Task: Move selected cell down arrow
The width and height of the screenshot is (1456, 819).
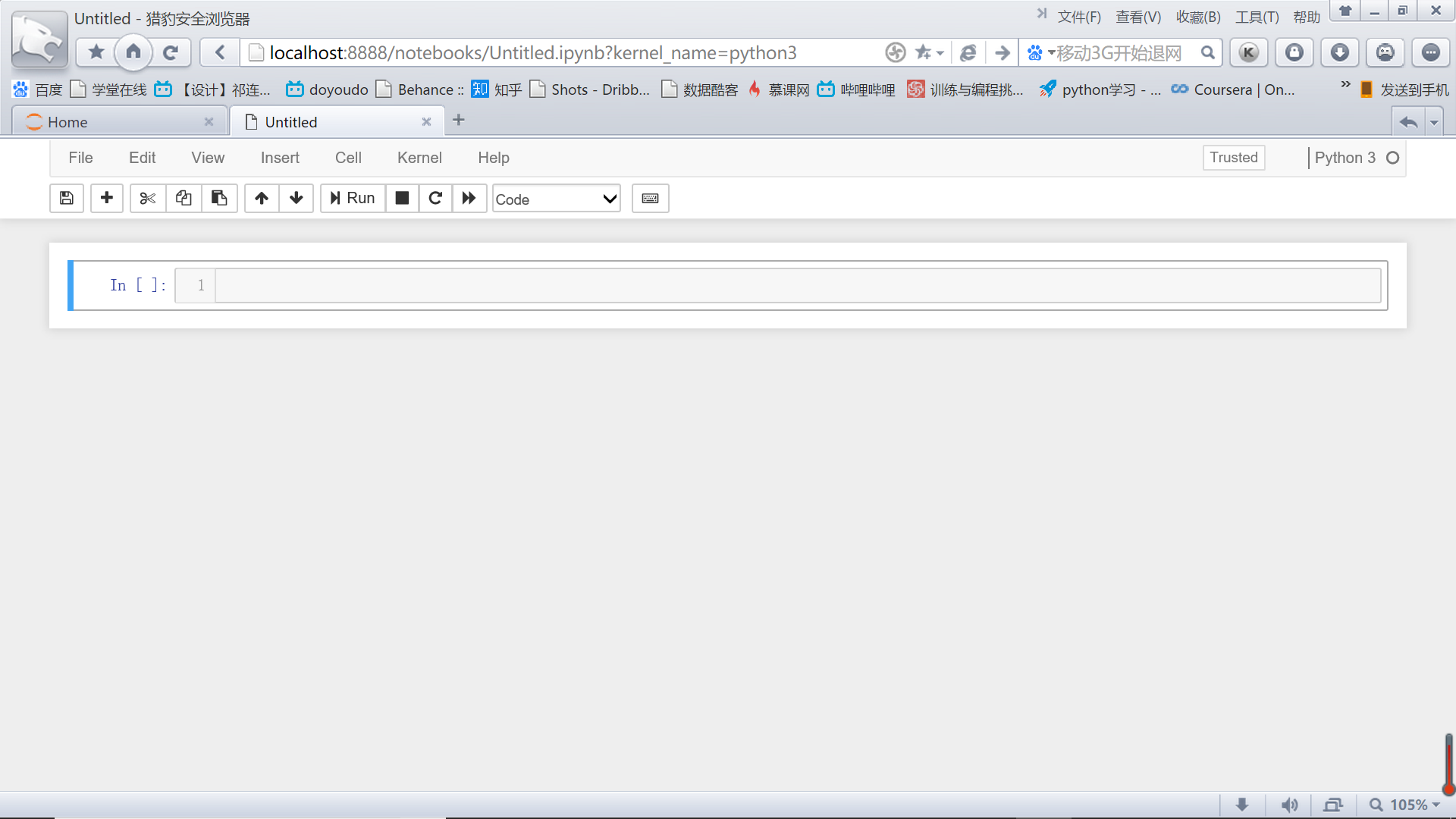Action: [297, 199]
